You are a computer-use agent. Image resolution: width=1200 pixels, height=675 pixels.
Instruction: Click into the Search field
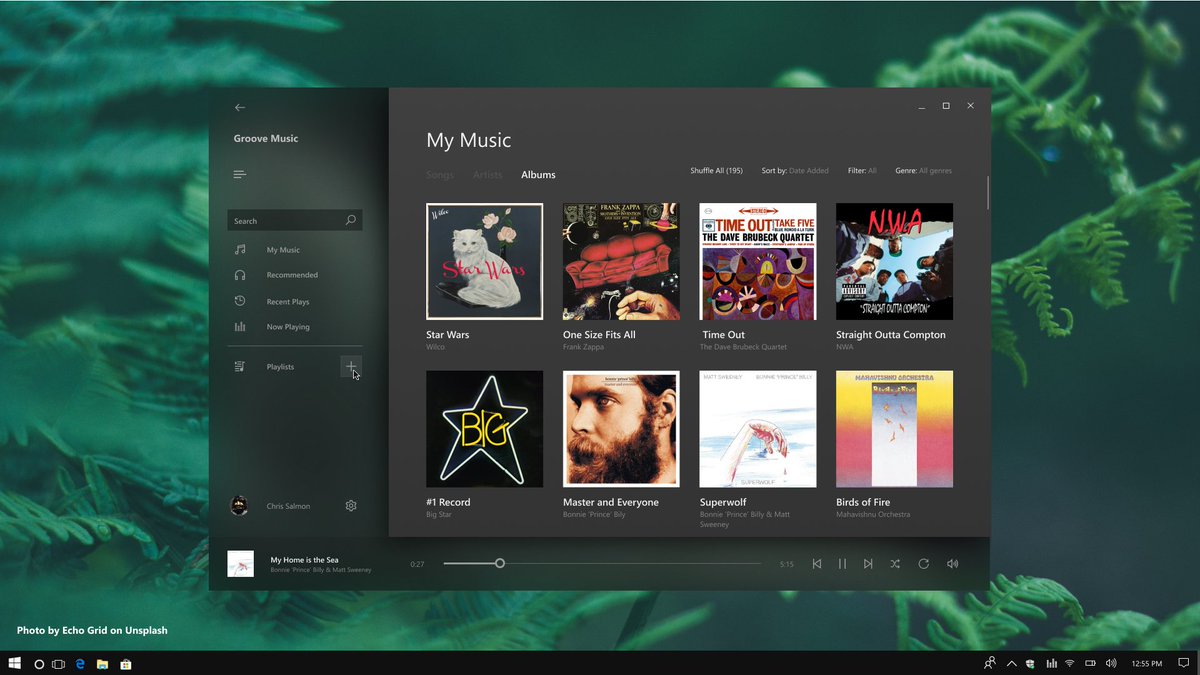(x=295, y=221)
